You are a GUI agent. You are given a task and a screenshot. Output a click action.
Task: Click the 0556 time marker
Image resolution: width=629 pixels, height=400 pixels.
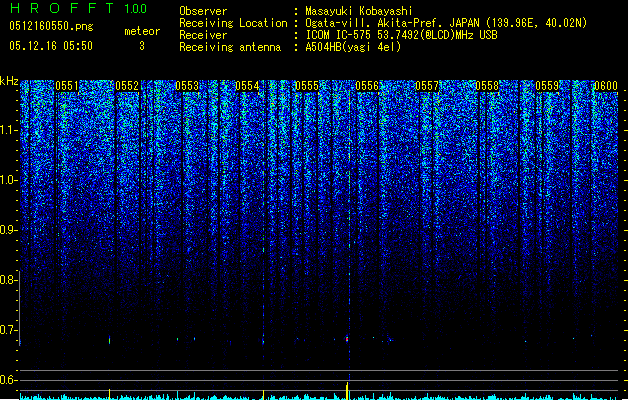click(x=367, y=86)
